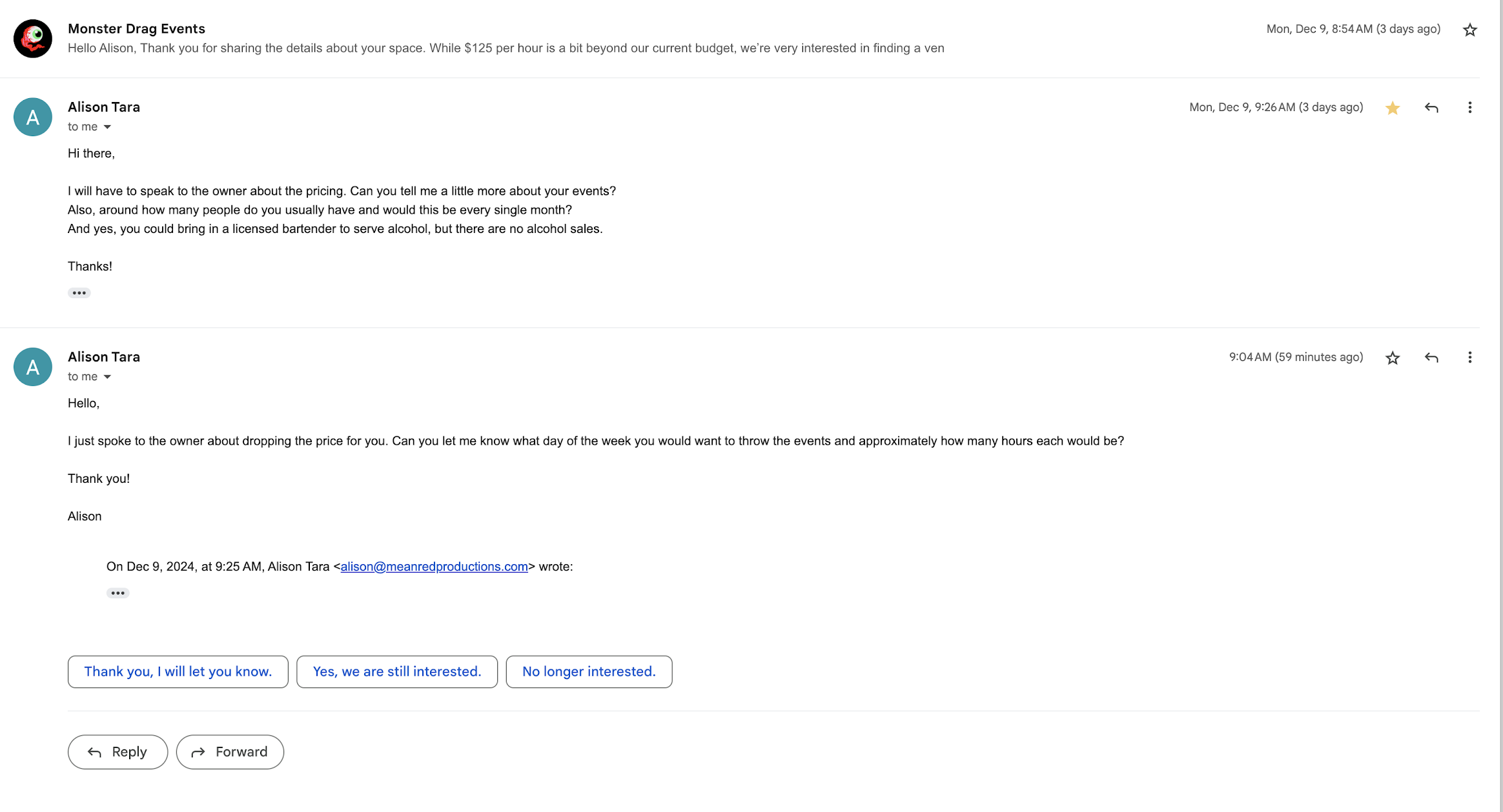Open more options for 9:04 AM message
Image resolution: width=1503 pixels, height=812 pixels.
1469,358
